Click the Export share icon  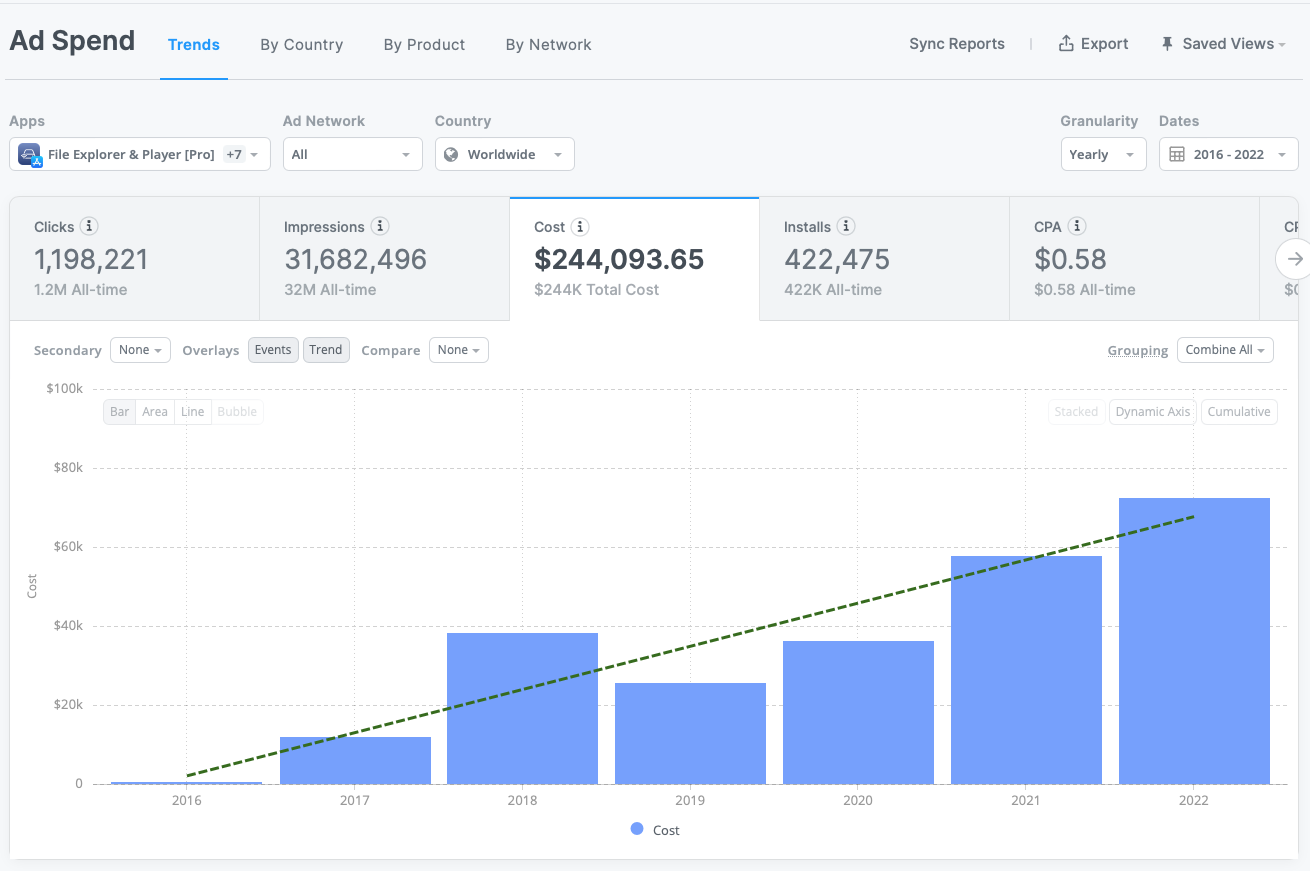click(x=1066, y=44)
